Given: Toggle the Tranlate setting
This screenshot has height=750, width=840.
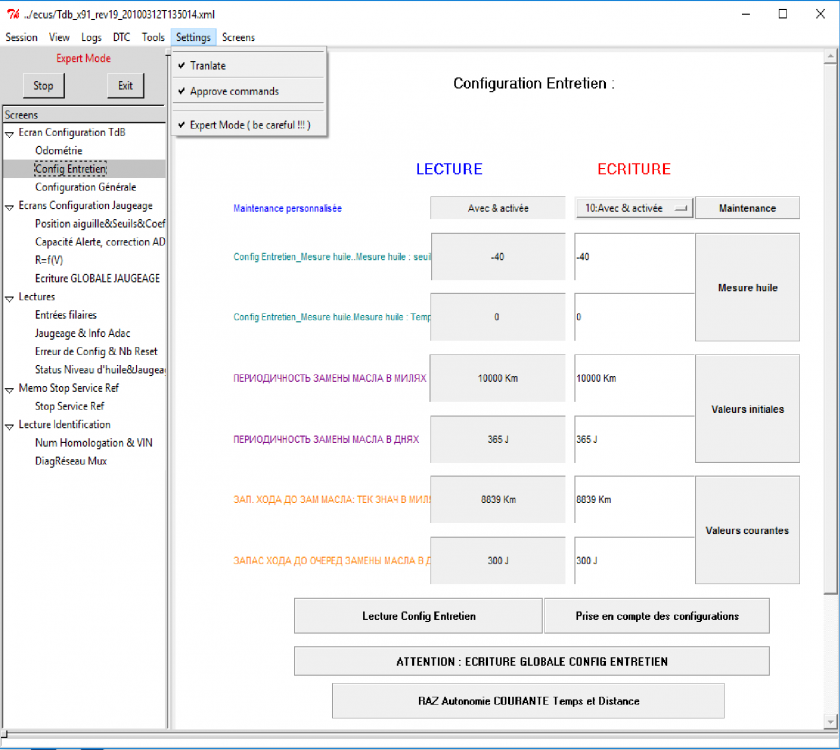Looking at the screenshot, I should click(249, 65).
